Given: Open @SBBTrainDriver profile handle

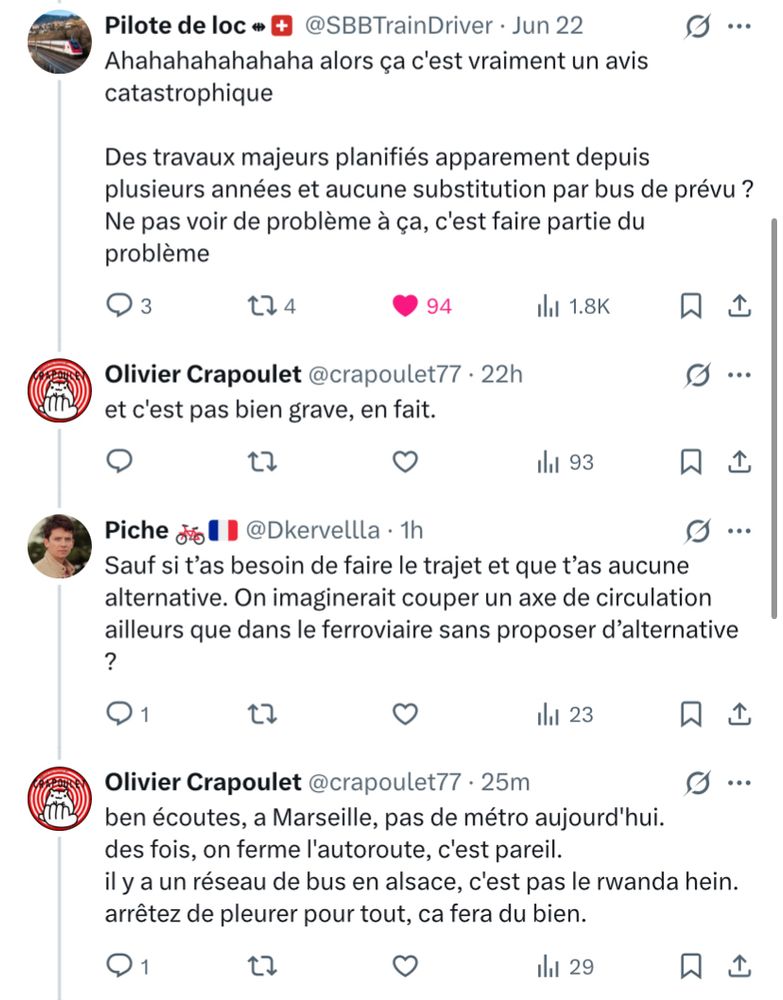Looking at the screenshot, I should tap(399, 26).
